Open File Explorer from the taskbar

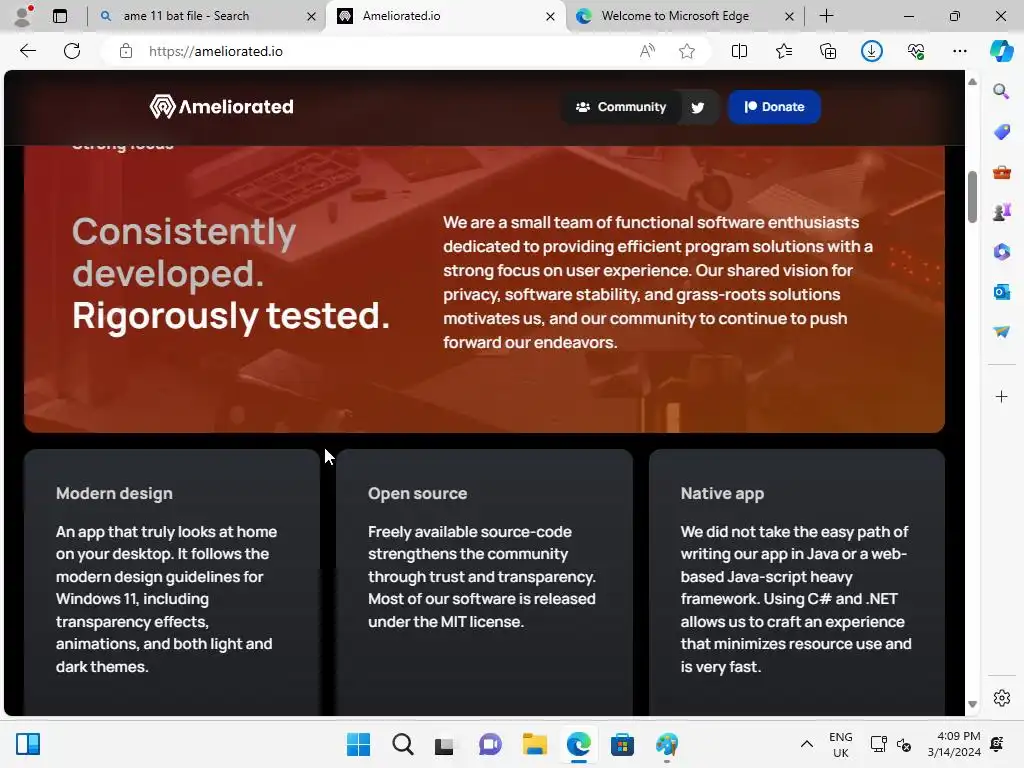[x=534, y=744]
